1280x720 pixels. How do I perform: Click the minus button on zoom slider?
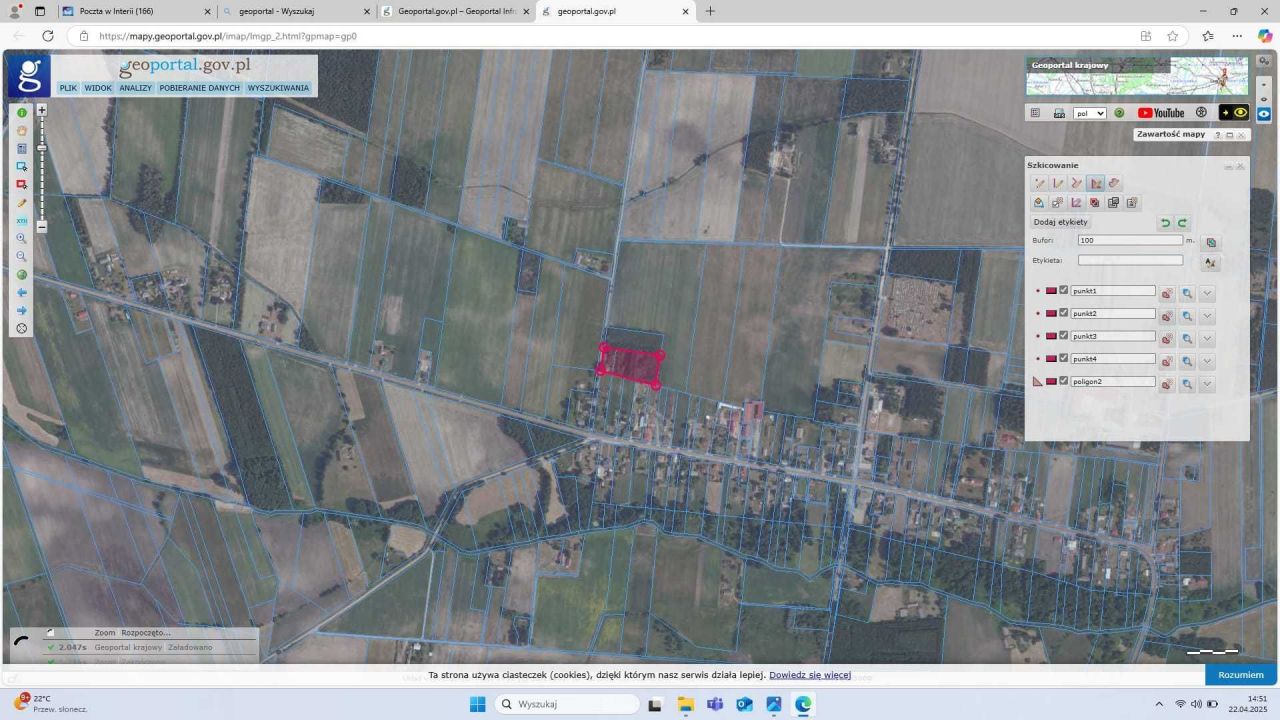pos(42,227)
